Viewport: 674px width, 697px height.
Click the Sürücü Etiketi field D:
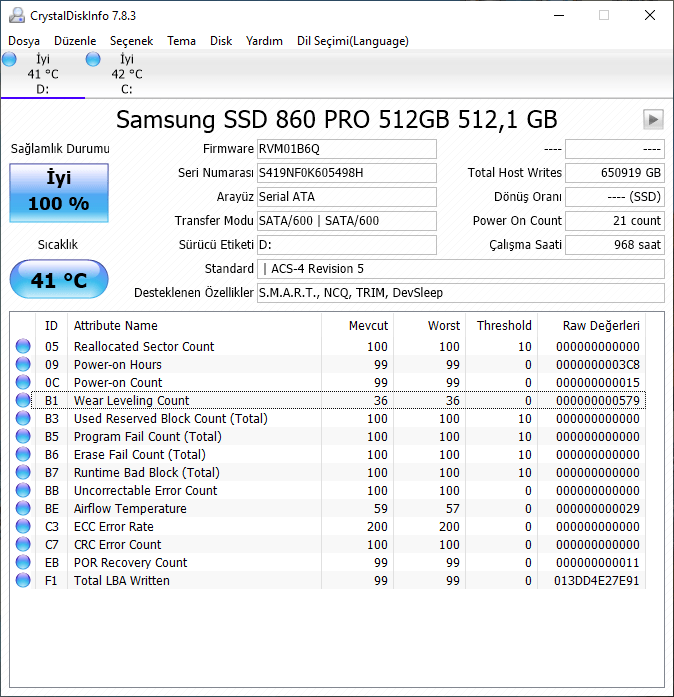pos(347,245)
